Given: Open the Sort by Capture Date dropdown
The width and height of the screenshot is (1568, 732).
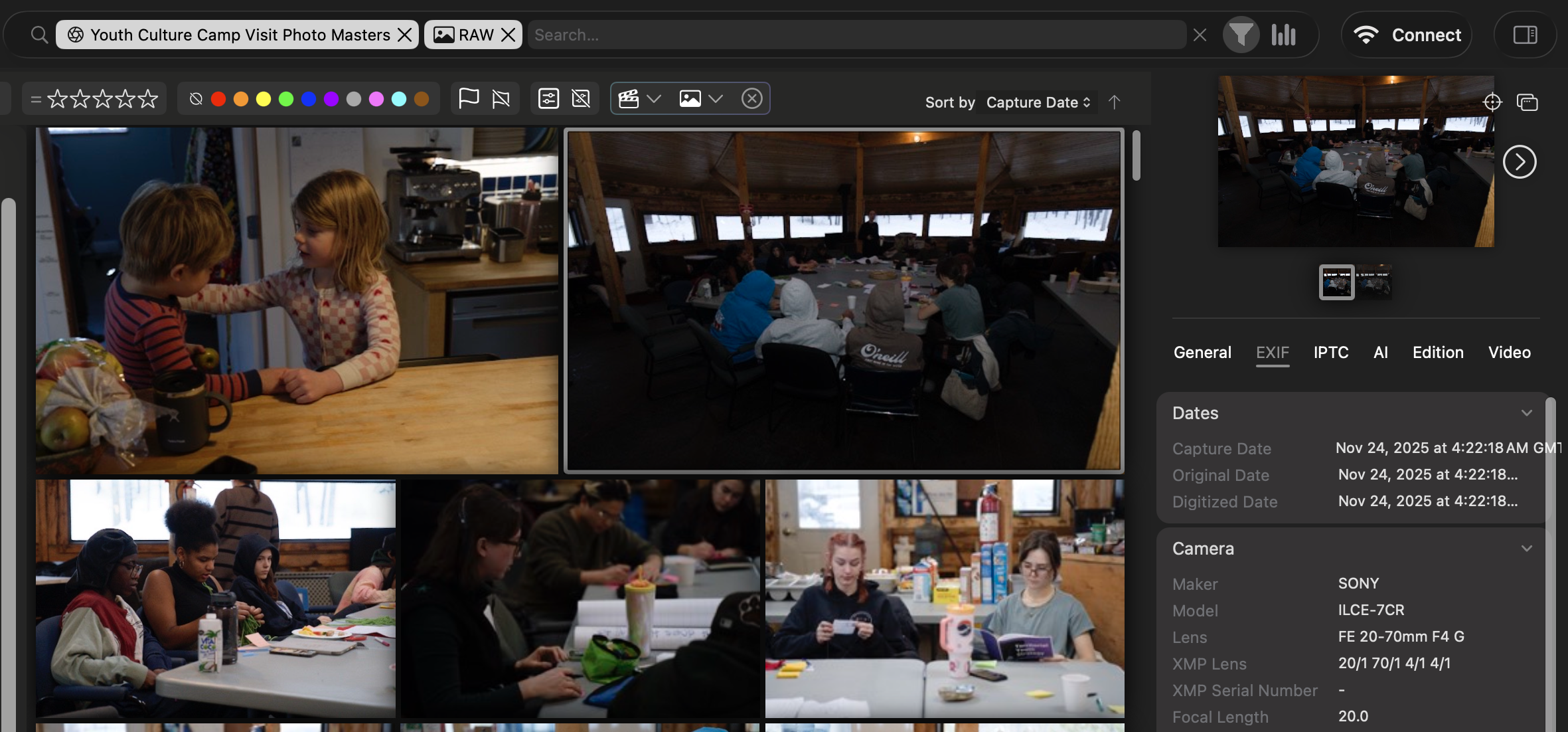Looking at the screenshot, I should point(1038,102).
